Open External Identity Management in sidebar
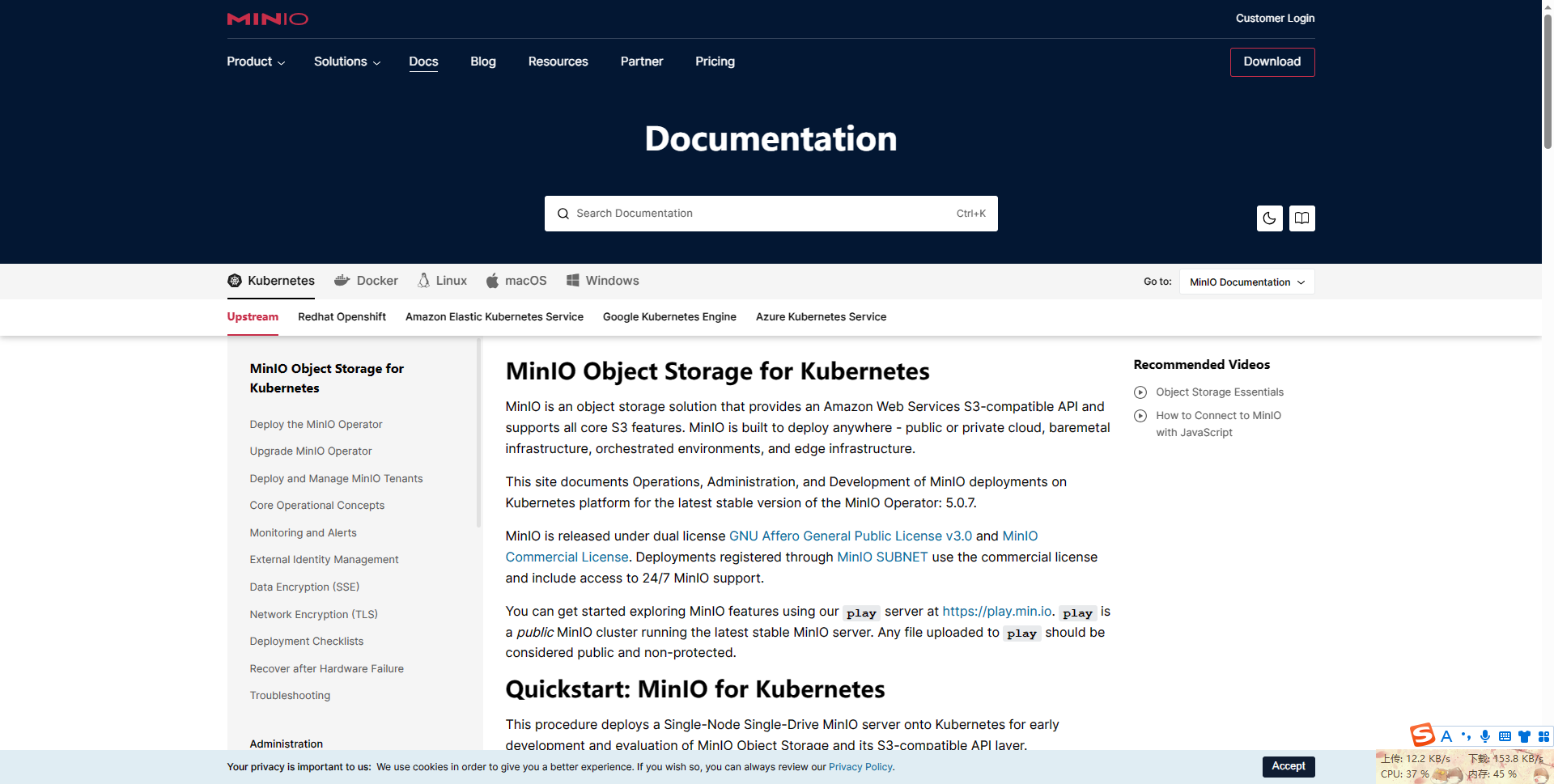The width and height of the screenshot is (1554, 784). point(324,560)
